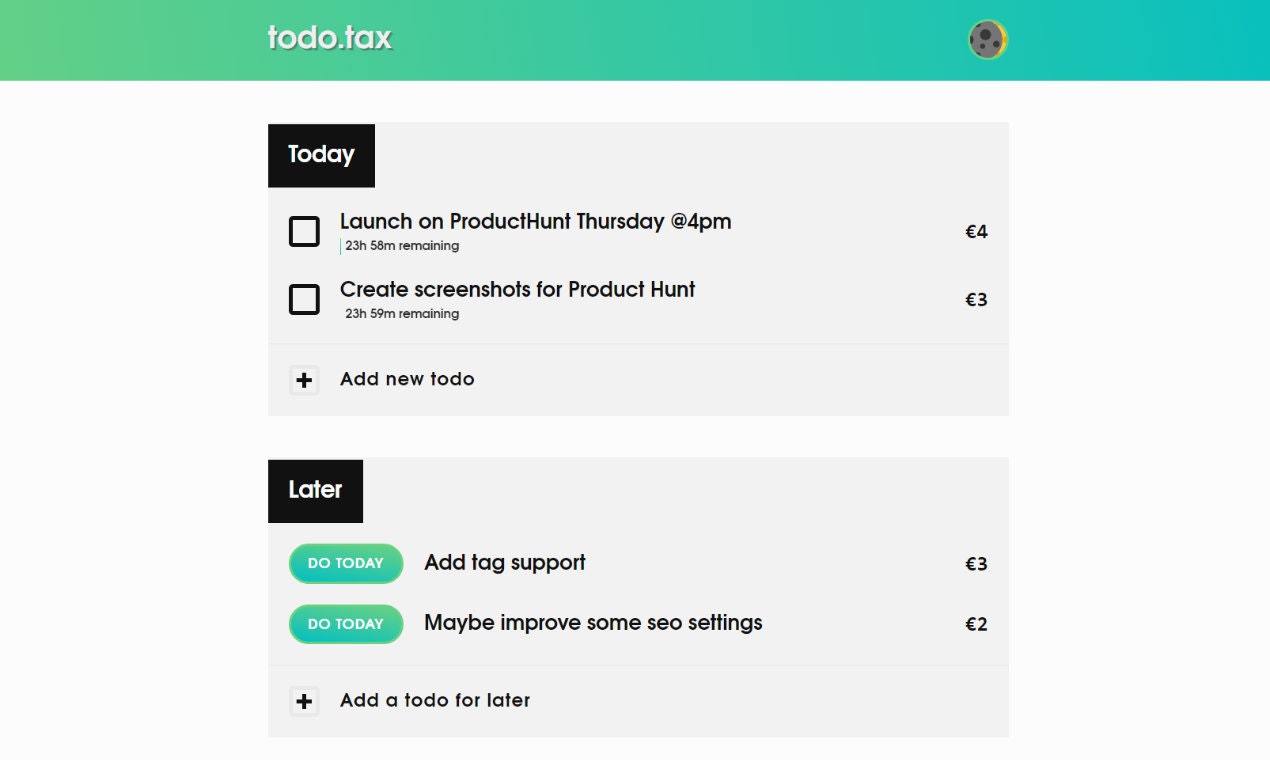The image size is (1270, 760).
Task: Click the €4 price next to ProductHunt launch
Action: click(976, 231)
